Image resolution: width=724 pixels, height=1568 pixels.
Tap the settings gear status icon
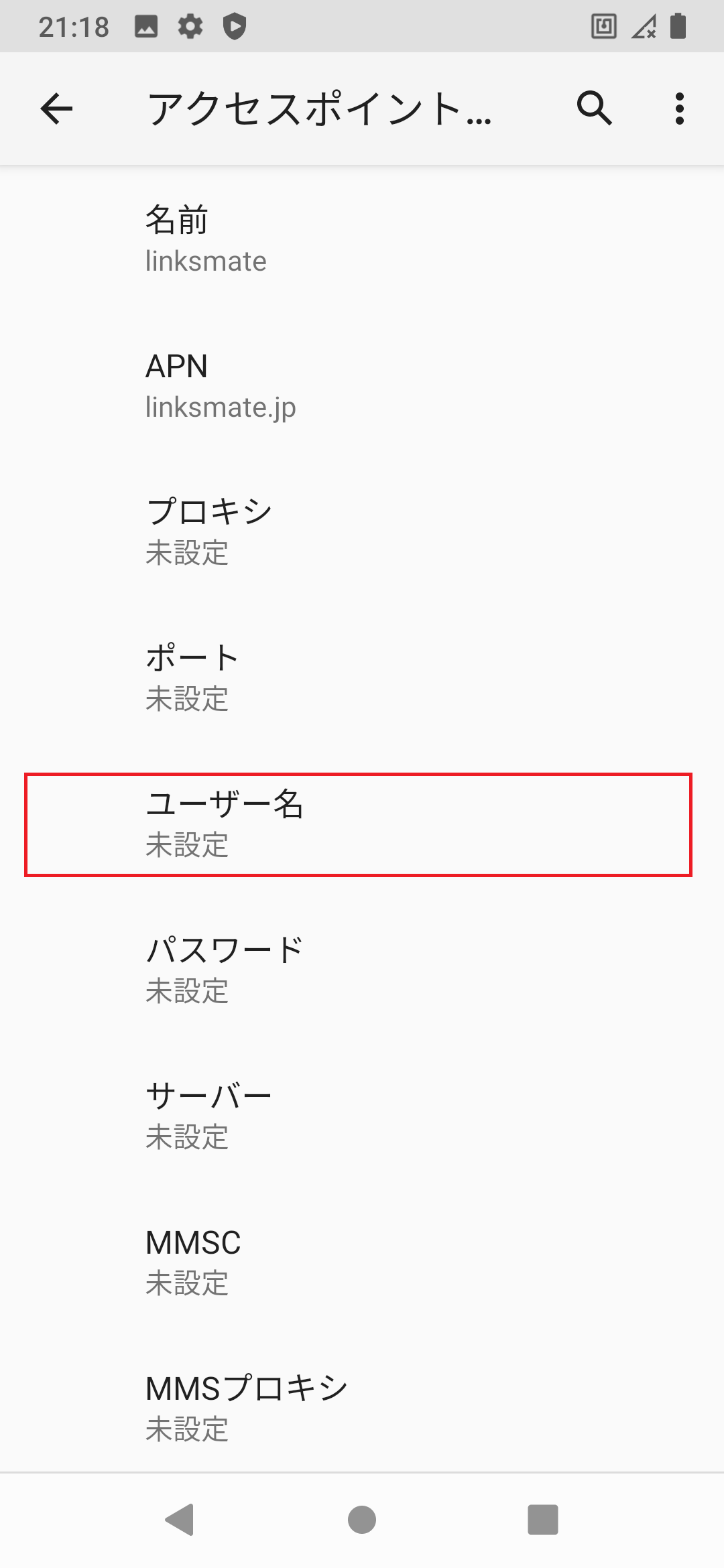[x=190, y=27]
